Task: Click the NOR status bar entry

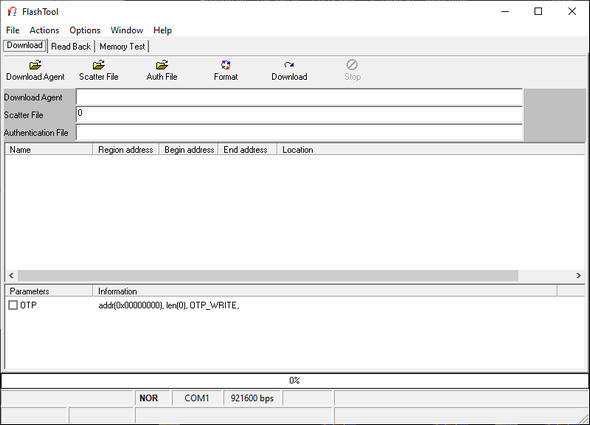Action: [152, 398]
